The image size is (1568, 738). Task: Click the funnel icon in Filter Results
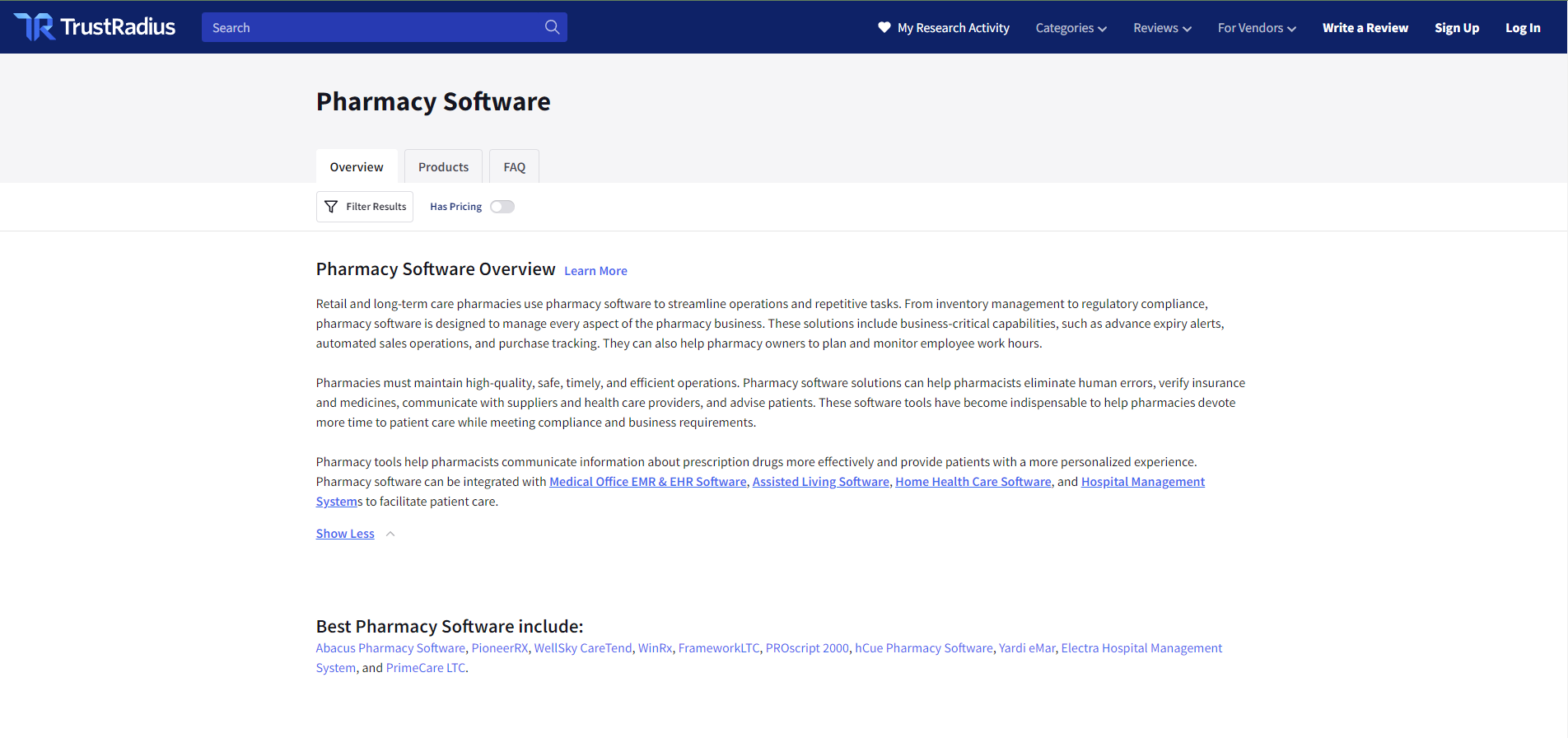(331, 207)
